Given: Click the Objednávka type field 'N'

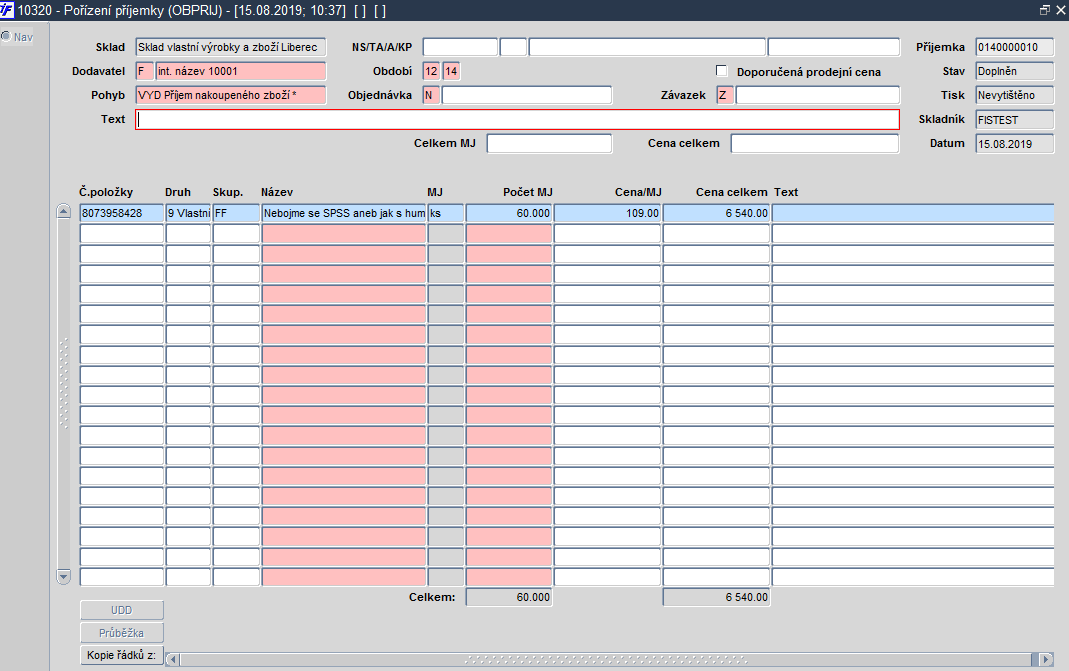Looking at the screenshot, I should pos(432,95).
